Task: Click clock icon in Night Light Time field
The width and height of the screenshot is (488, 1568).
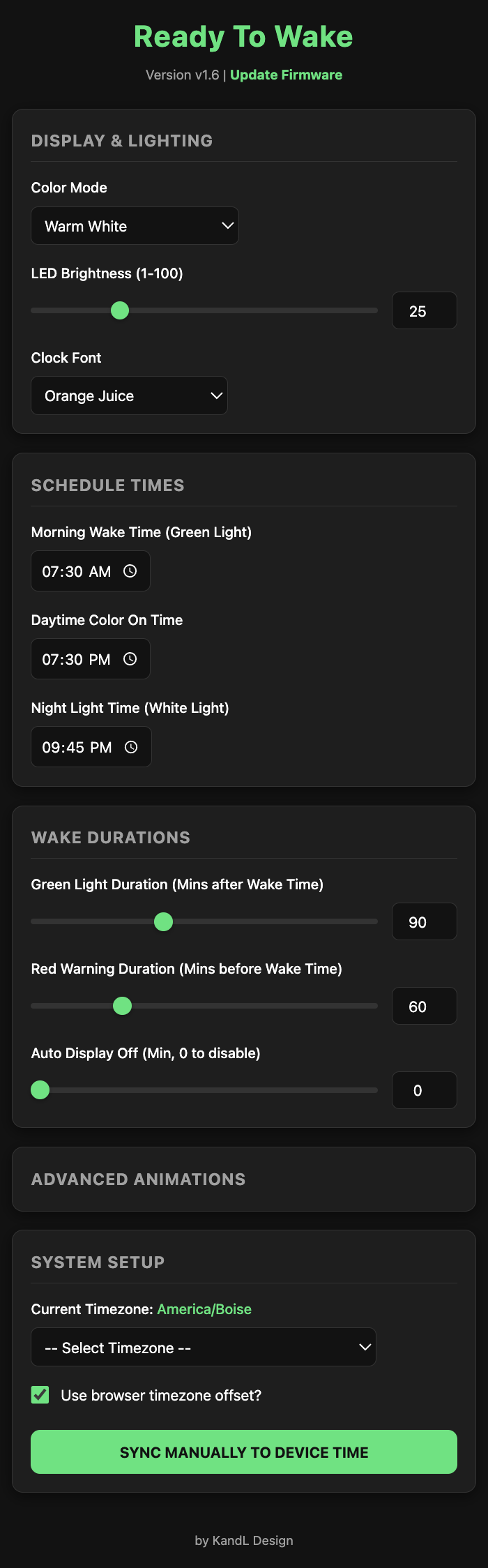Action: [131, 747]
